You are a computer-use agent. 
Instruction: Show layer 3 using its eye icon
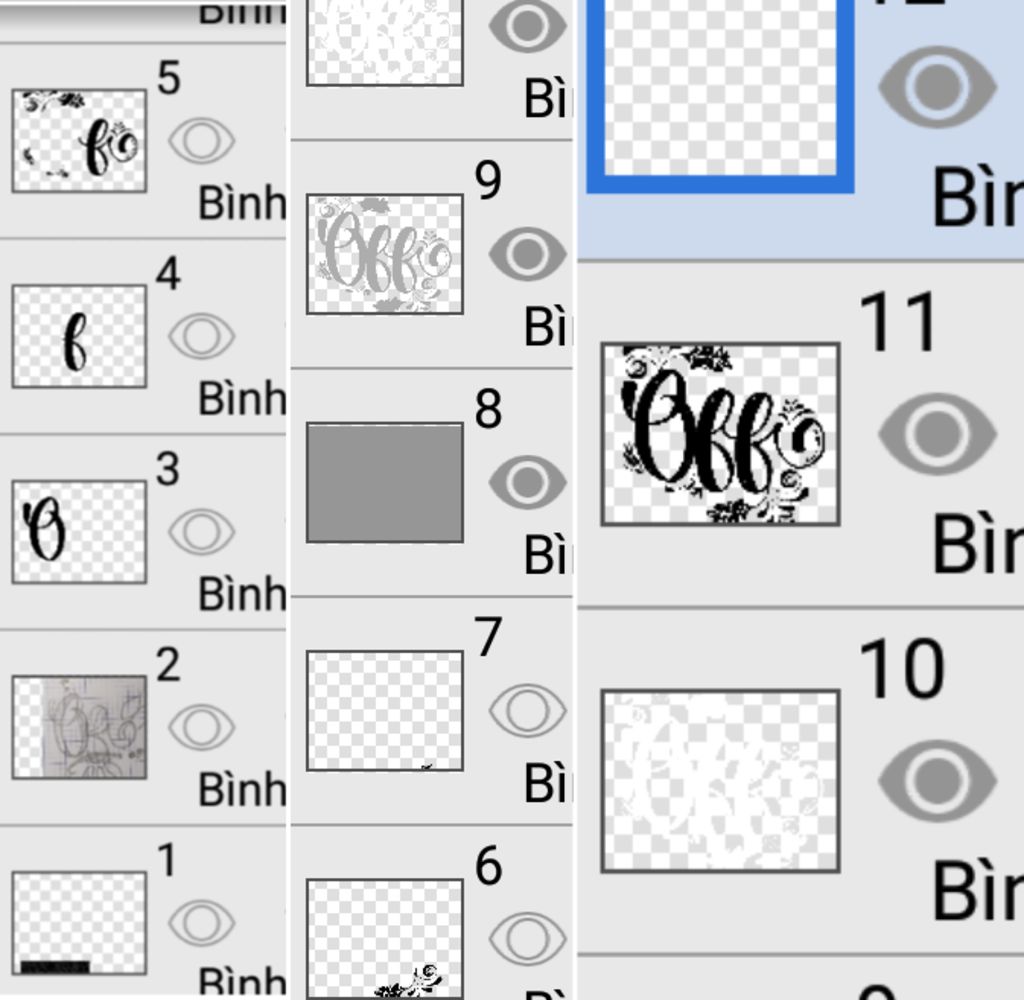[x=201, y=532]
